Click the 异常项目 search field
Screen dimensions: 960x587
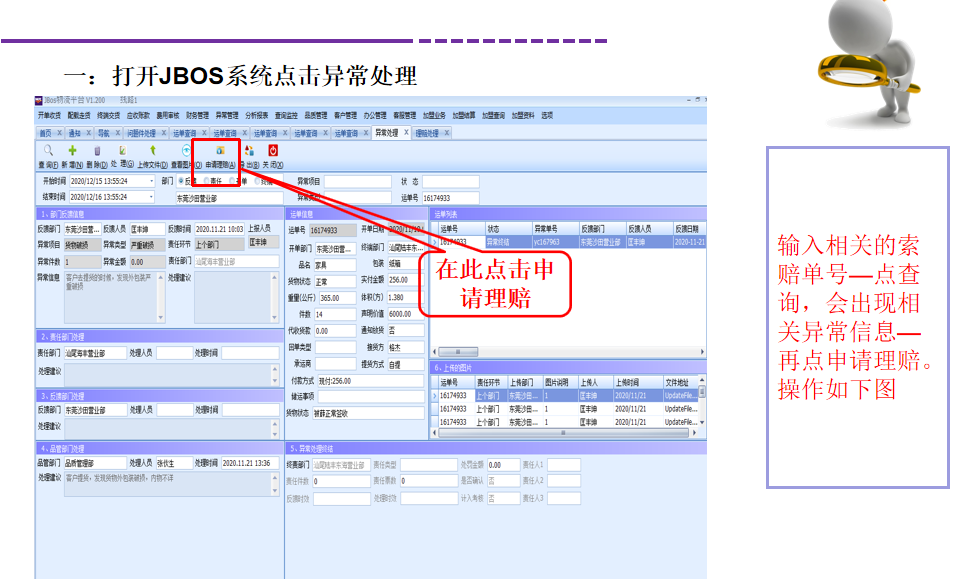(x=358, y=181)
